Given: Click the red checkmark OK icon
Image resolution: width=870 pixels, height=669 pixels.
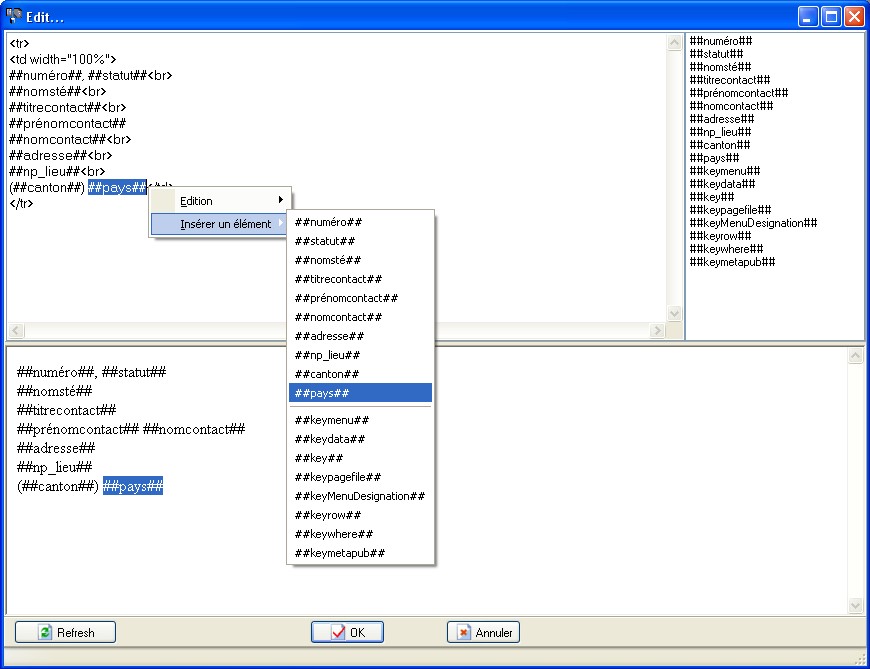Looking at the screenshot, I should [x=338, y=632].
